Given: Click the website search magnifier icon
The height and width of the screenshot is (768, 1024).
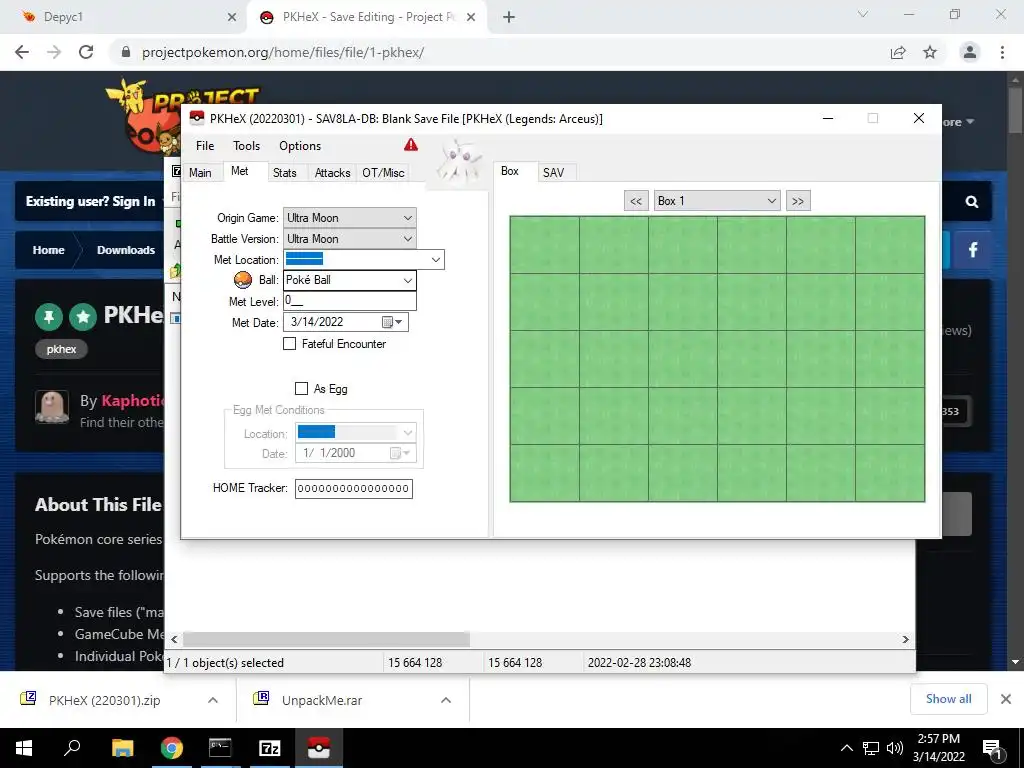Looking at the screenshot, I should (972, 202).
